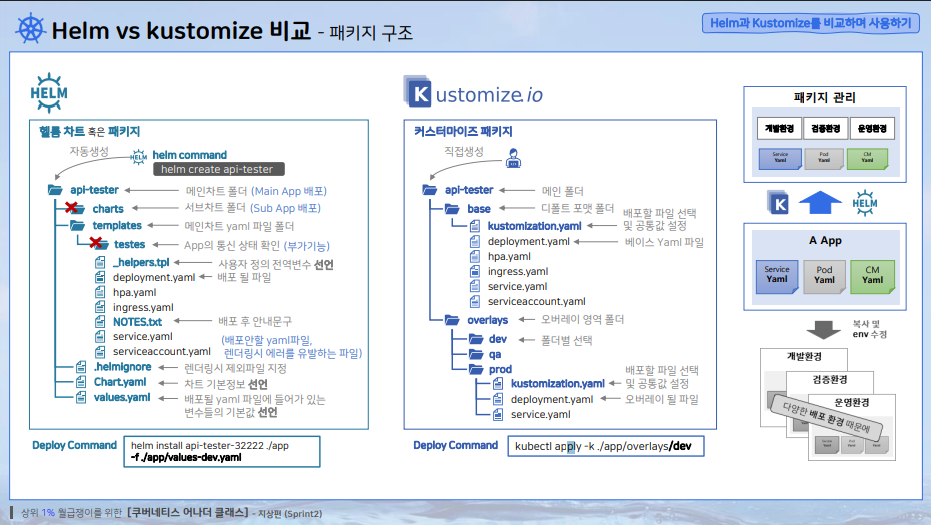Click 'kustomization.yaml' under prod folder
Viewport: 931px width, 525px height.
pos(558,384)
